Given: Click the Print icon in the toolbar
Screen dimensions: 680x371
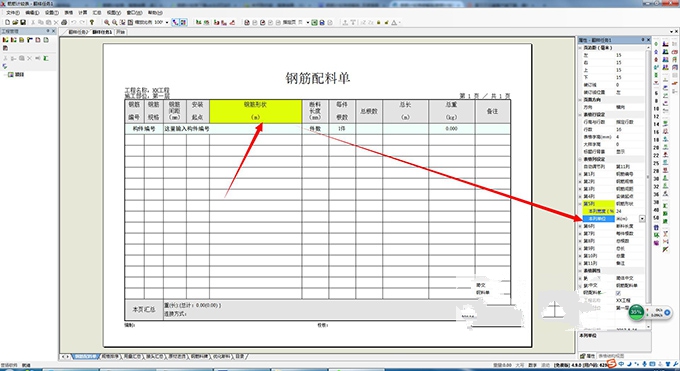Looking at the screenshot, I should coord(64,22).
